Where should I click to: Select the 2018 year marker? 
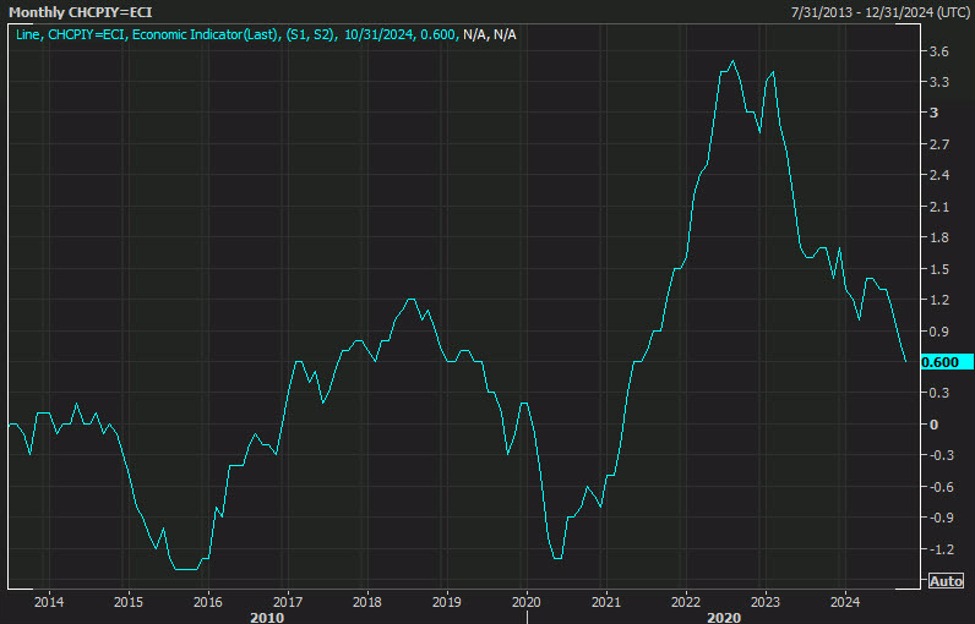(x=367, y=602)
